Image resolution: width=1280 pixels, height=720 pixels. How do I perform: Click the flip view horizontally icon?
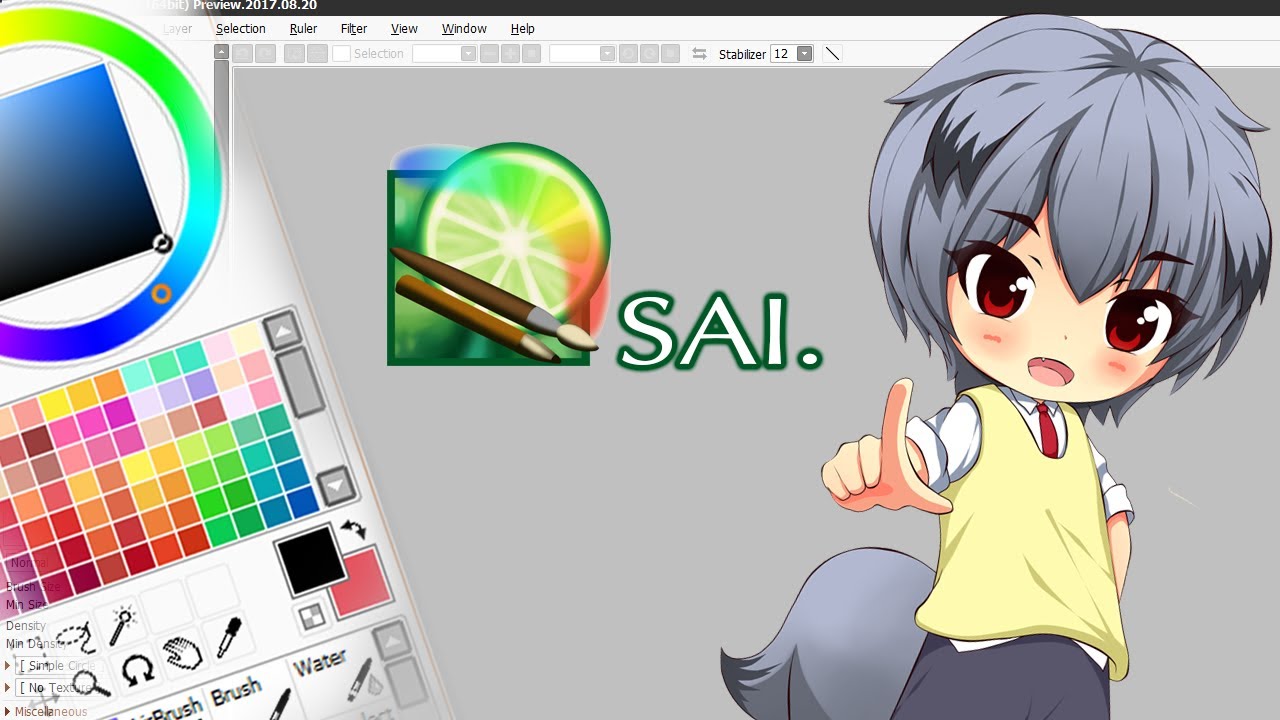[x=699, y=54]
